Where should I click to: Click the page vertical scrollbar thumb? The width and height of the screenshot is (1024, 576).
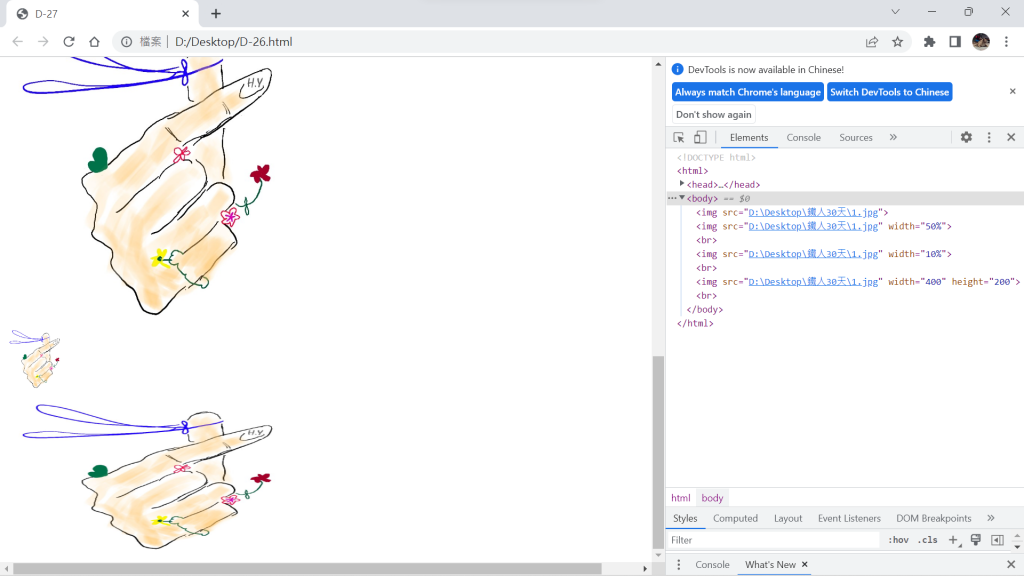tap(658, 453)
